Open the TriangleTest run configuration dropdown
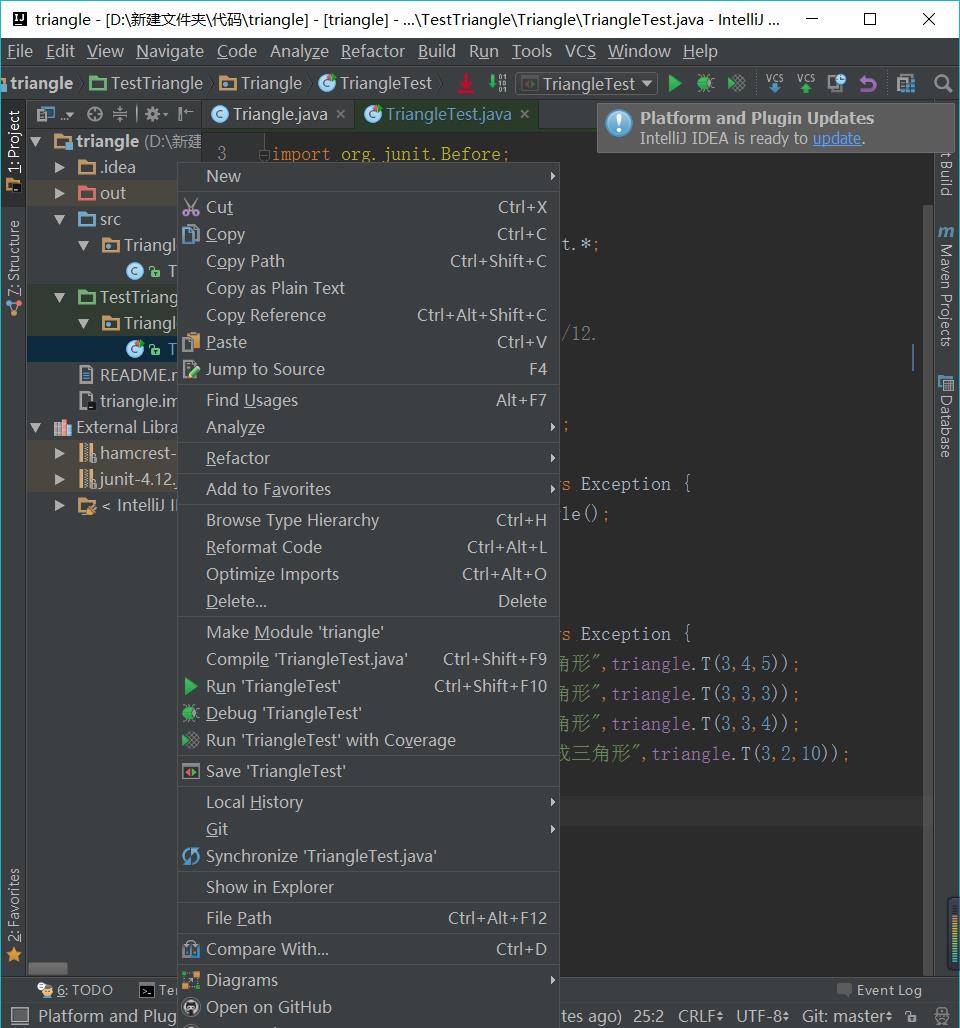Screen dimensions: 960x1028 pos(588,84)
